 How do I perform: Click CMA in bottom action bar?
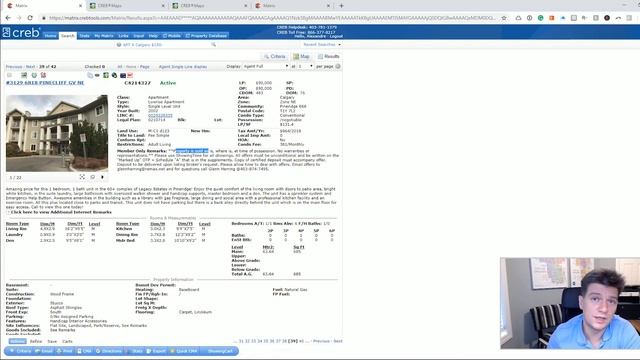tap(84, 351)
